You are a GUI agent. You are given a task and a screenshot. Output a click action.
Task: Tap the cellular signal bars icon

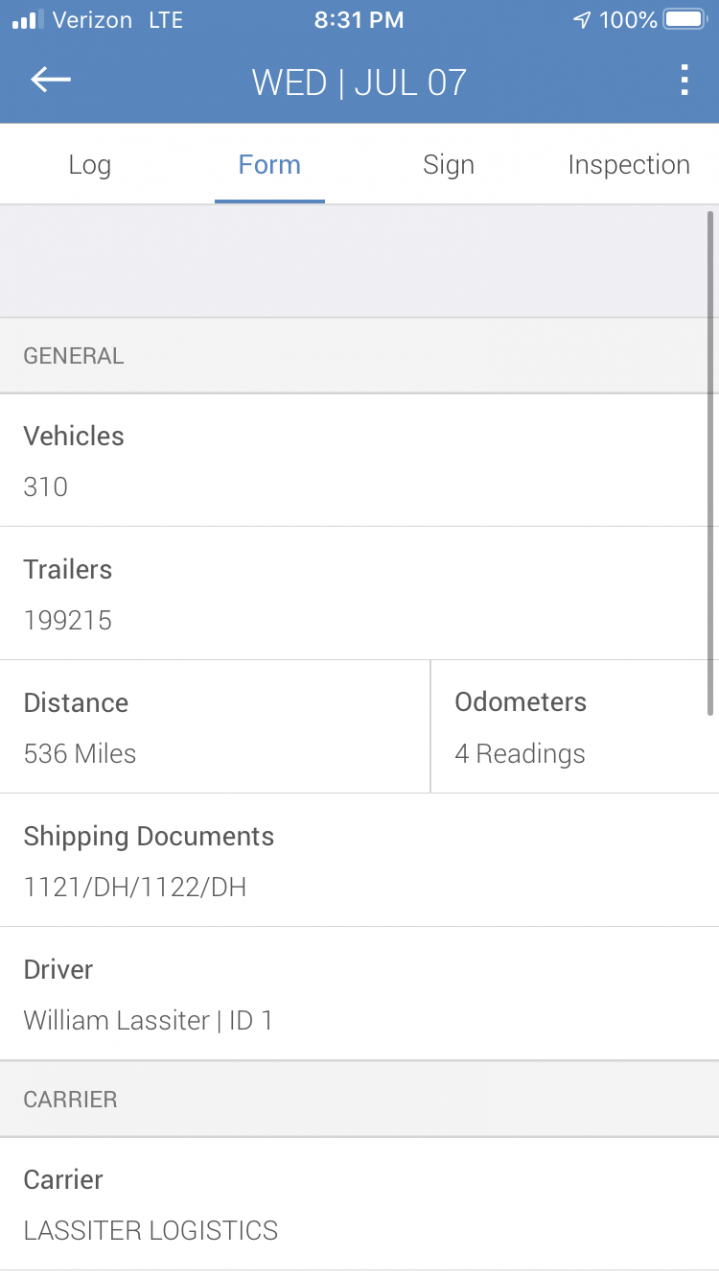tap(27, 20)
